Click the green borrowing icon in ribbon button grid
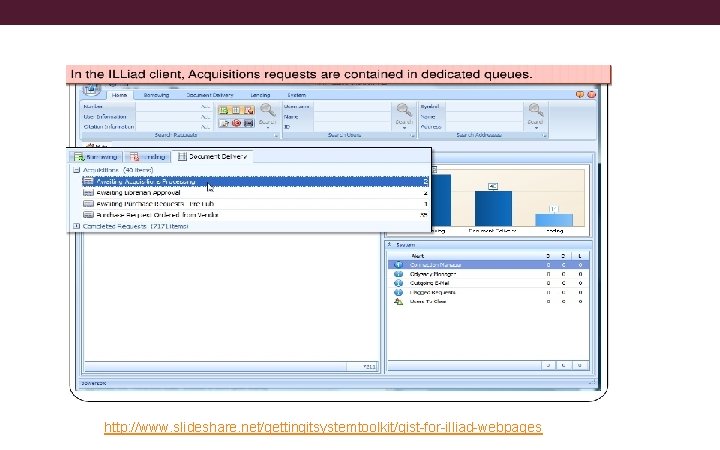Image resolution: width=720 pixels, height=450 pixels. 224,110
